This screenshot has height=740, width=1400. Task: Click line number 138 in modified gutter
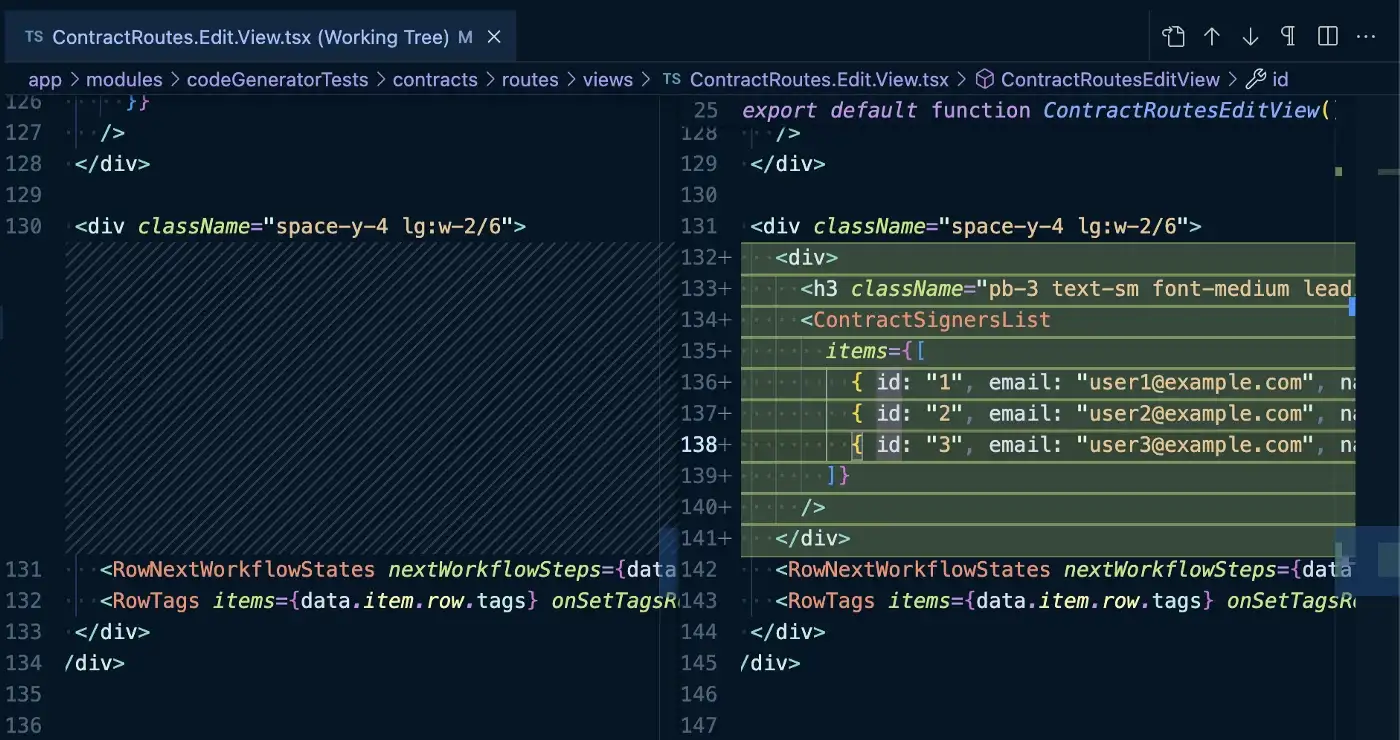(x=699, y=444)
